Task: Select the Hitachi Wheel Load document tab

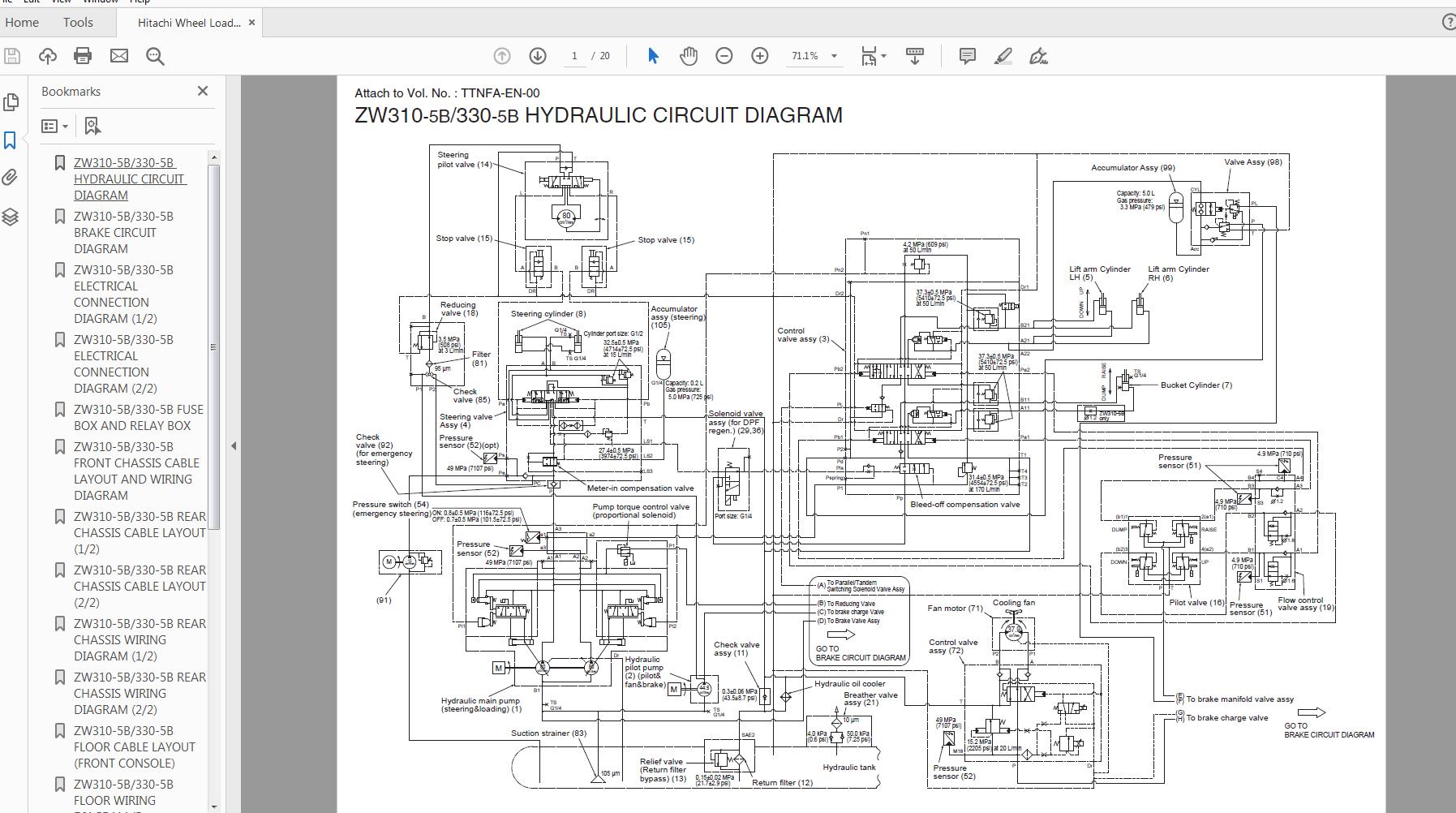Action: tap(187, 23)
